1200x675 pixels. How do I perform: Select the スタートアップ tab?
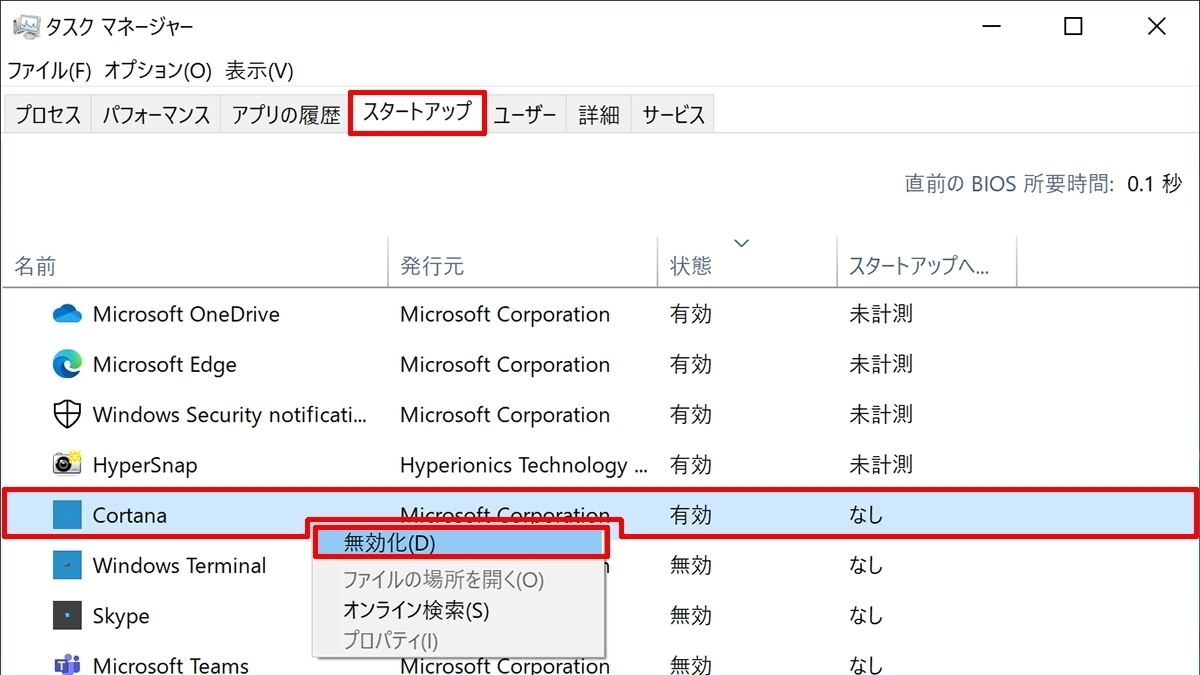click(x=417, y=112)
